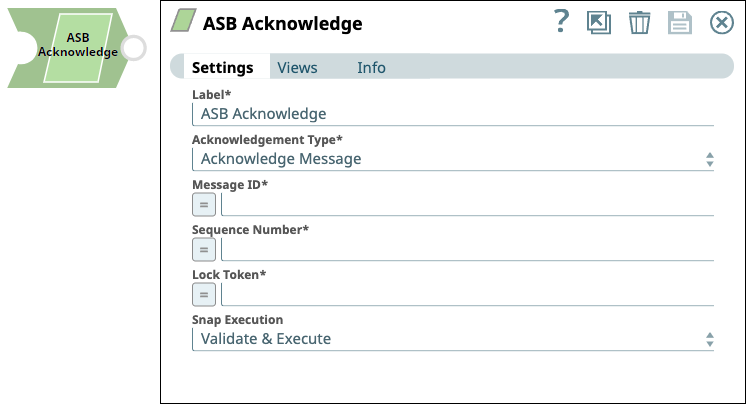Screen dimensions: 746x404
Task: Focus the Lock Token input field
Action: coord(468,295)
